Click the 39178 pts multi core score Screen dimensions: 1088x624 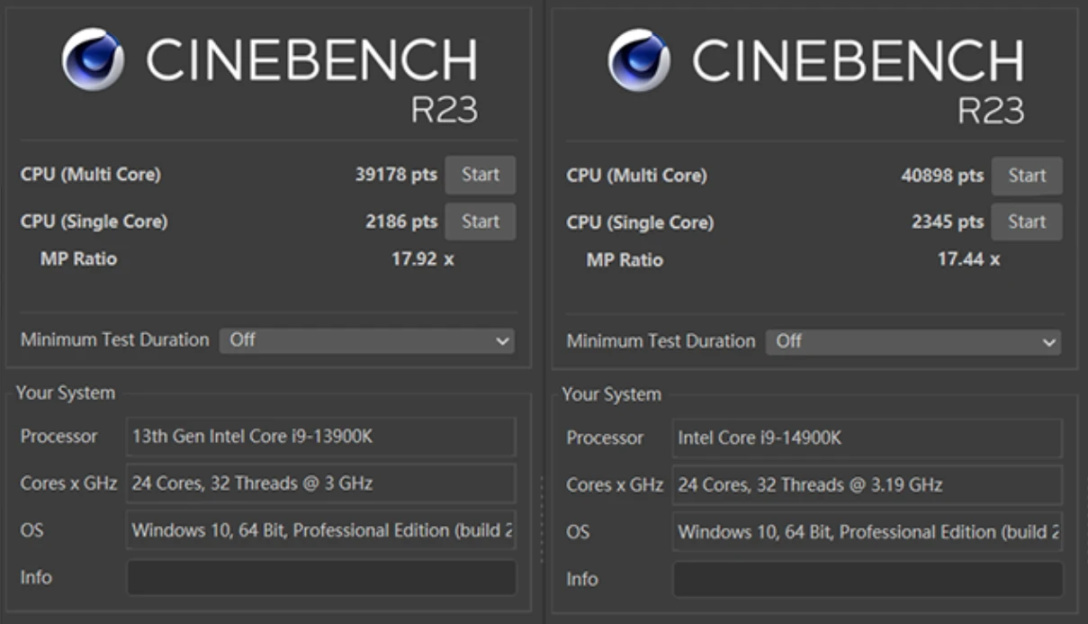click(396, 175)
